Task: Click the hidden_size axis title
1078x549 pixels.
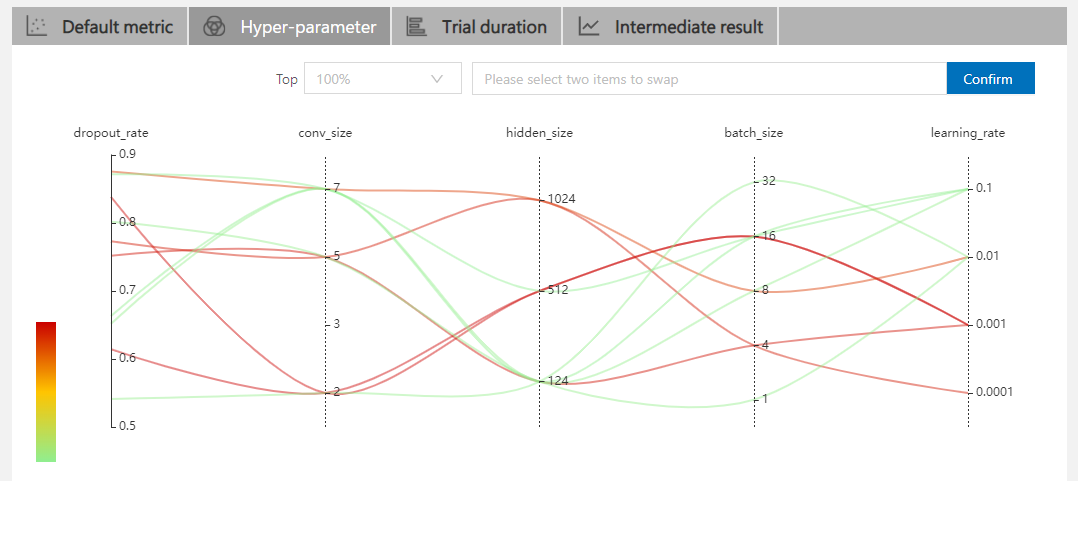Action: [x=539, y=133]
